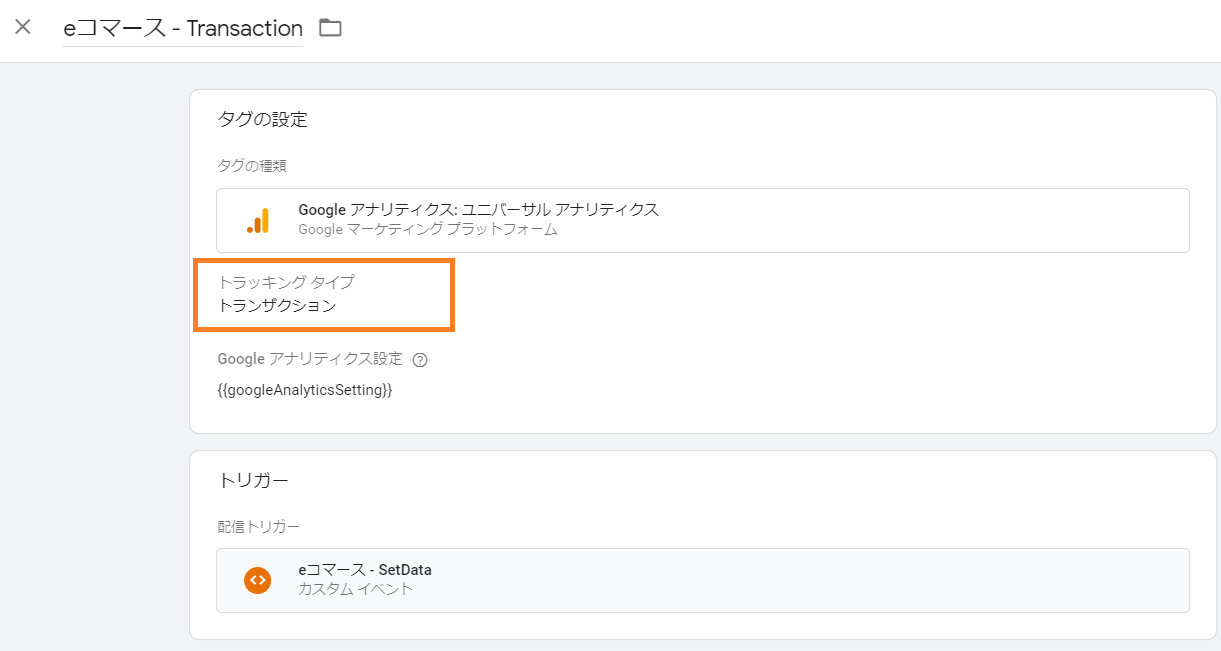The height and width of the screenshot is (651, 1221).
Task: Click the トラッキング タイプ label
Action: coord(285,283)
